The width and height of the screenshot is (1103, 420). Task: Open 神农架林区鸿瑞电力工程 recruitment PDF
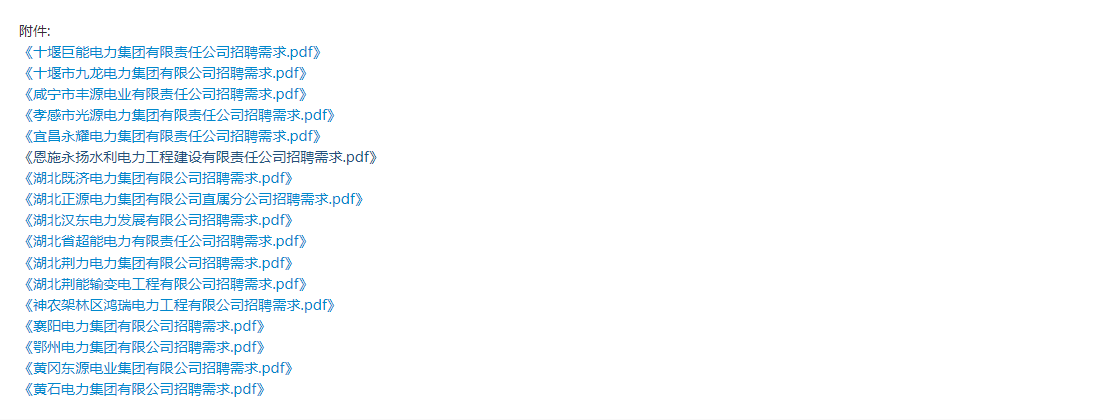(x=178, y=305)
